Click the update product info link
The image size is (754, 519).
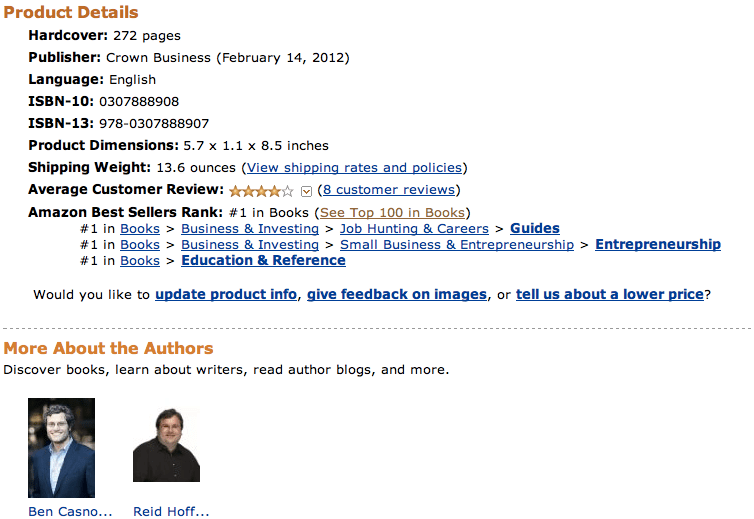[x=226, y=295]
